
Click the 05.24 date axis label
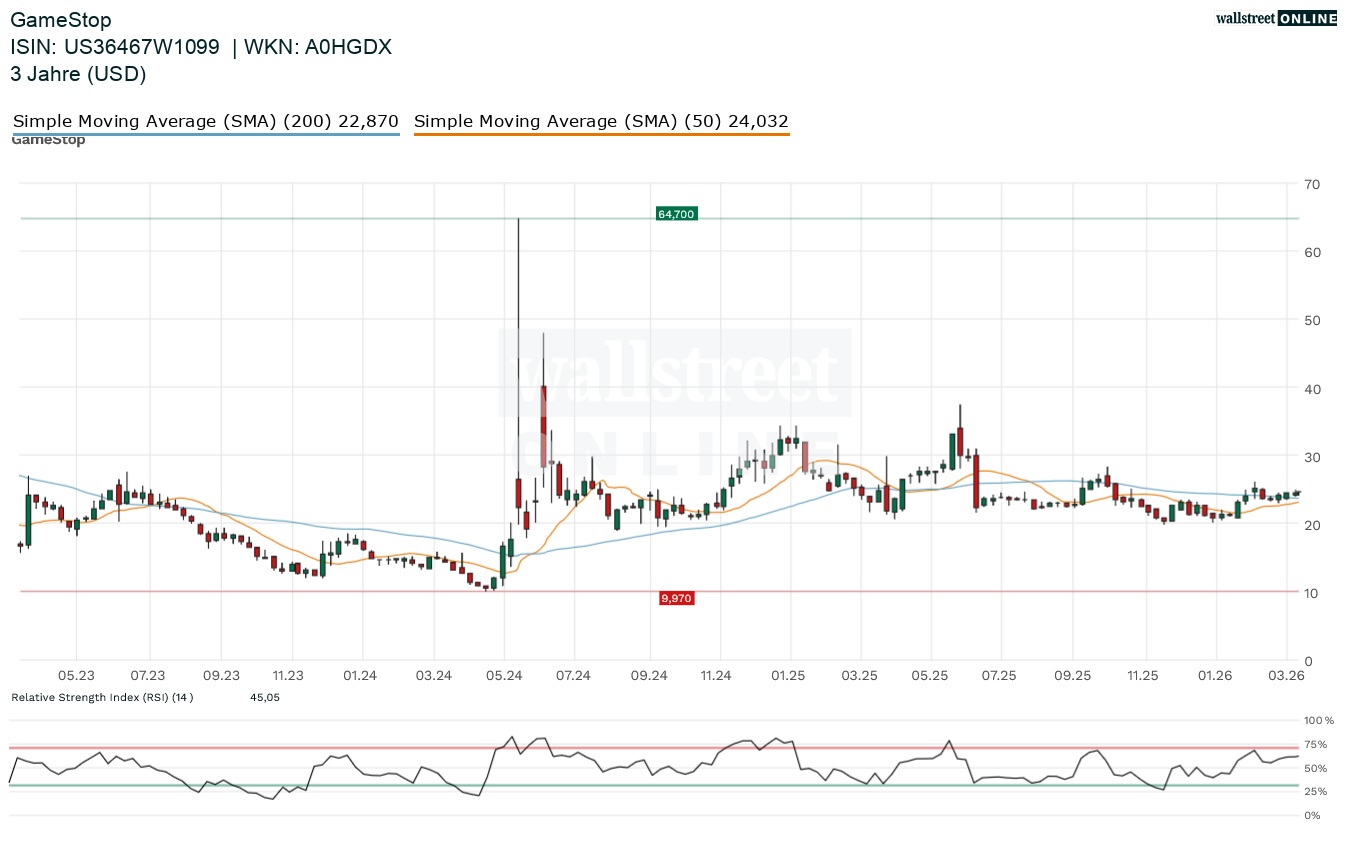click(506, 676)
